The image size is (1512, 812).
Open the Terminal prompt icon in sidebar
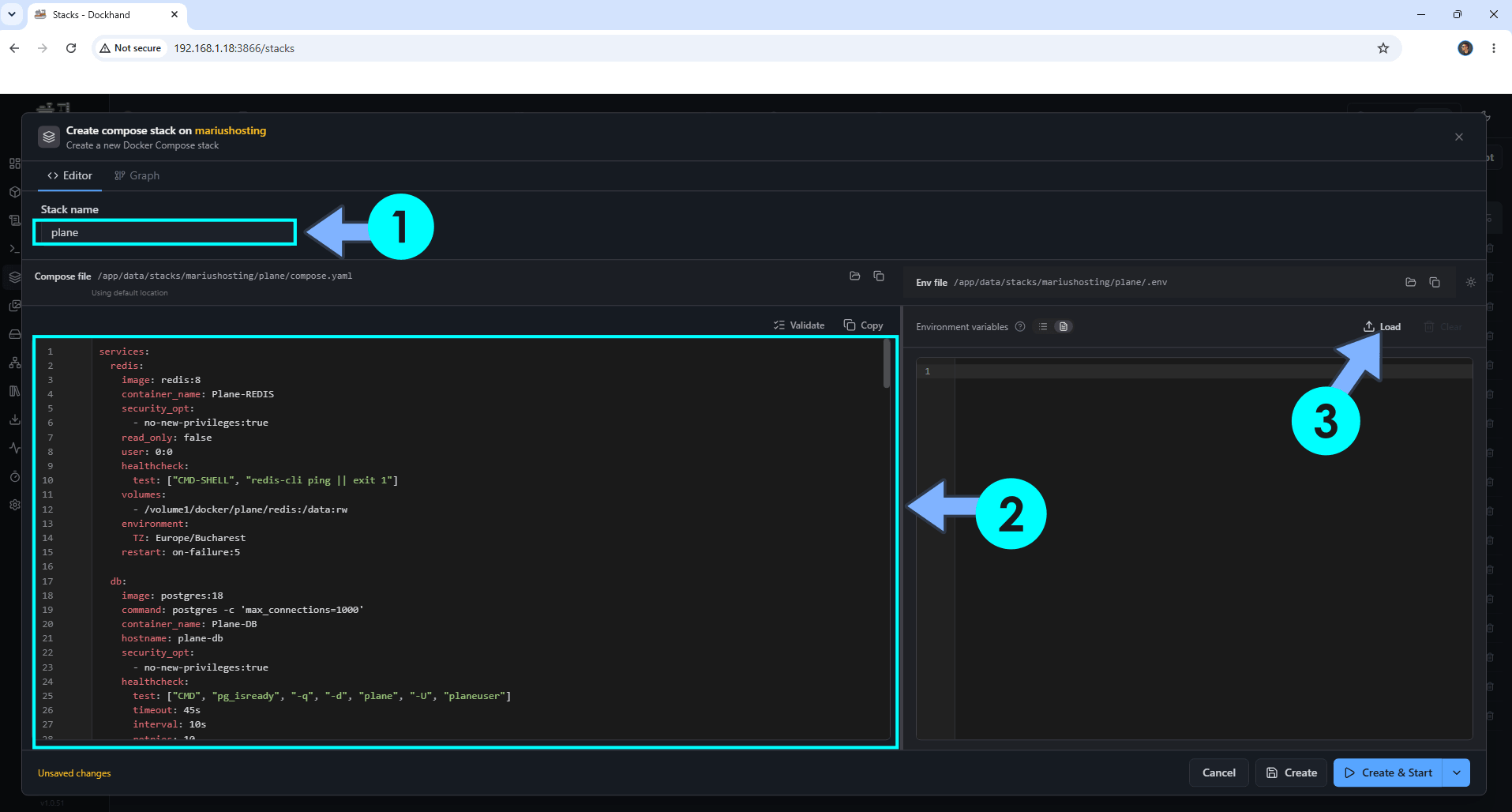[14, 249]
